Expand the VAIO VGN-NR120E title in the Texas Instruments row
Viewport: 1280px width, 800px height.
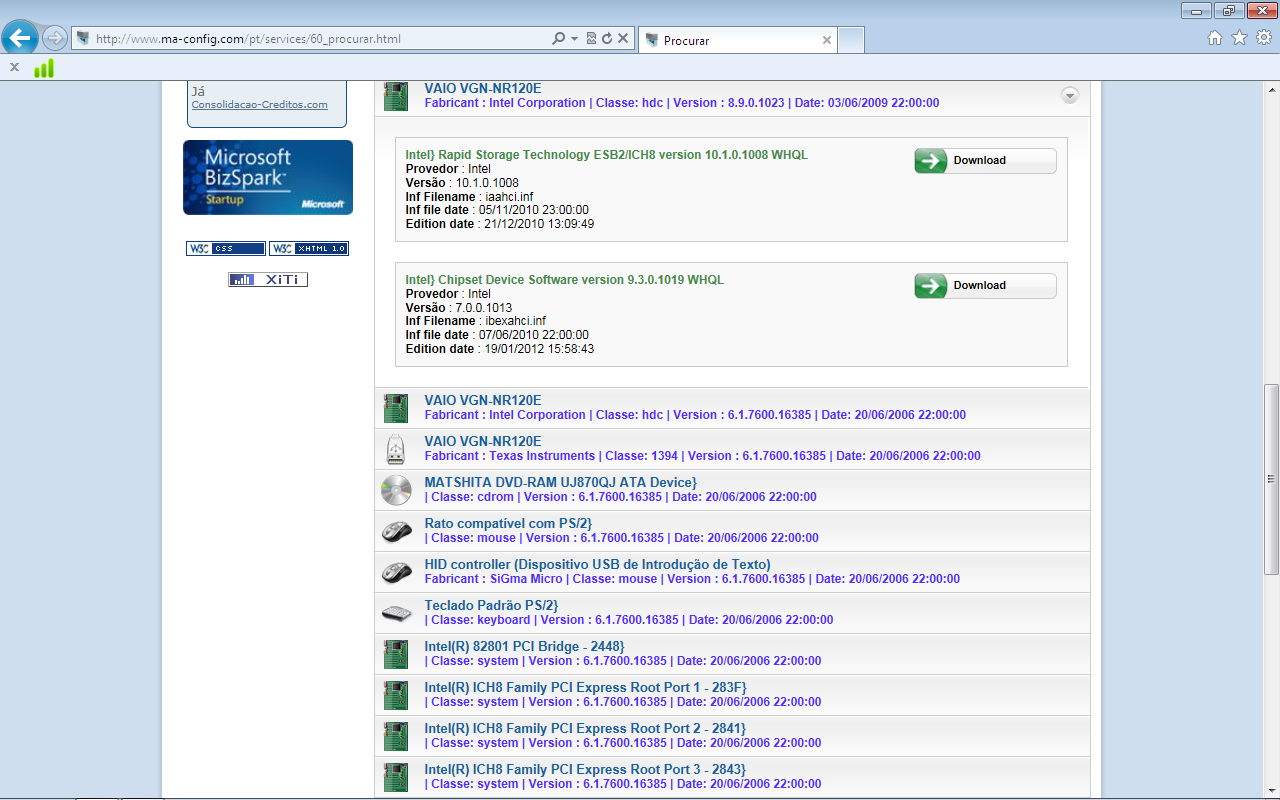[x=483, y=441]
